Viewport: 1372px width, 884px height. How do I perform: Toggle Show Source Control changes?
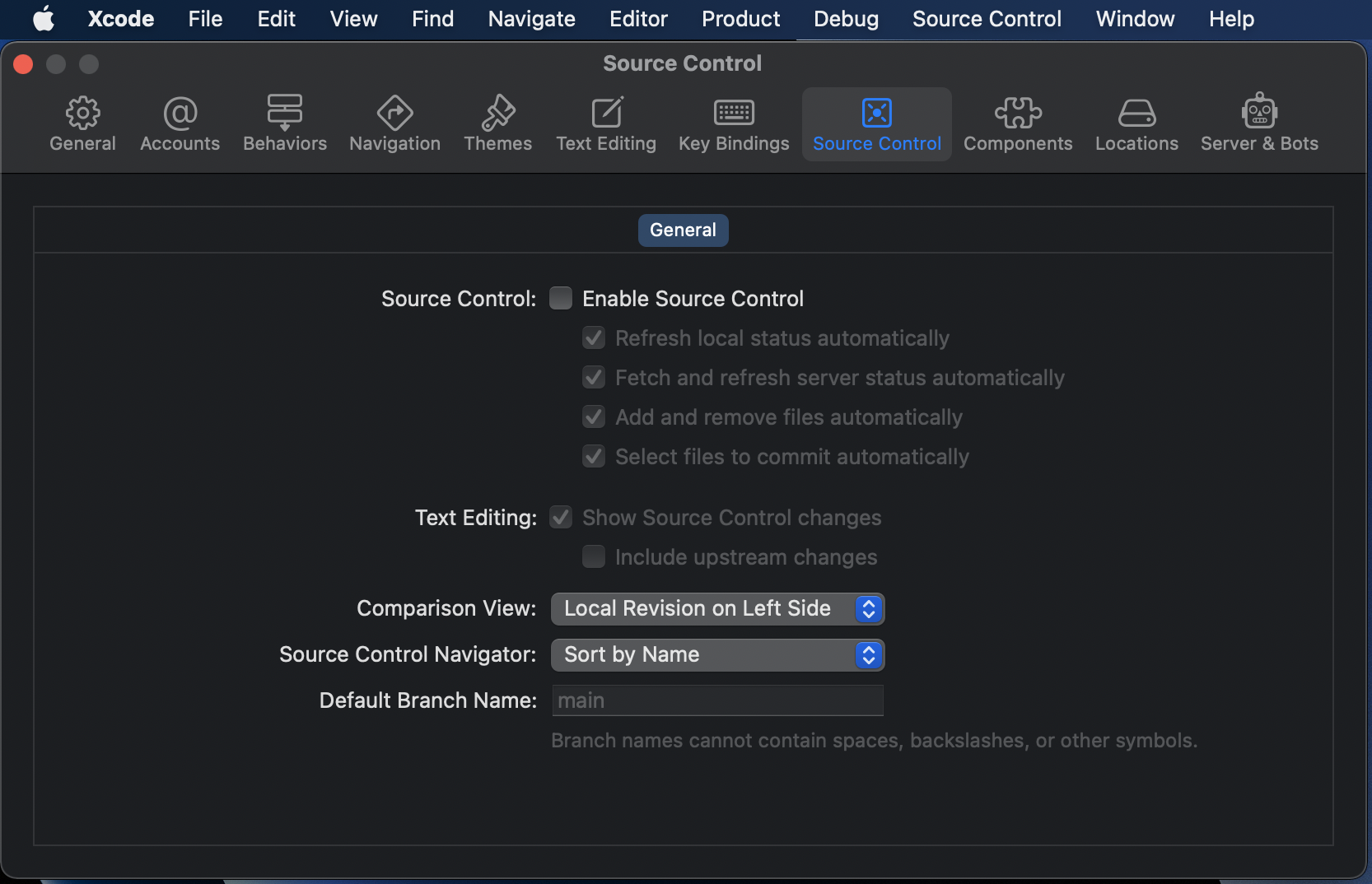[561, 517]
